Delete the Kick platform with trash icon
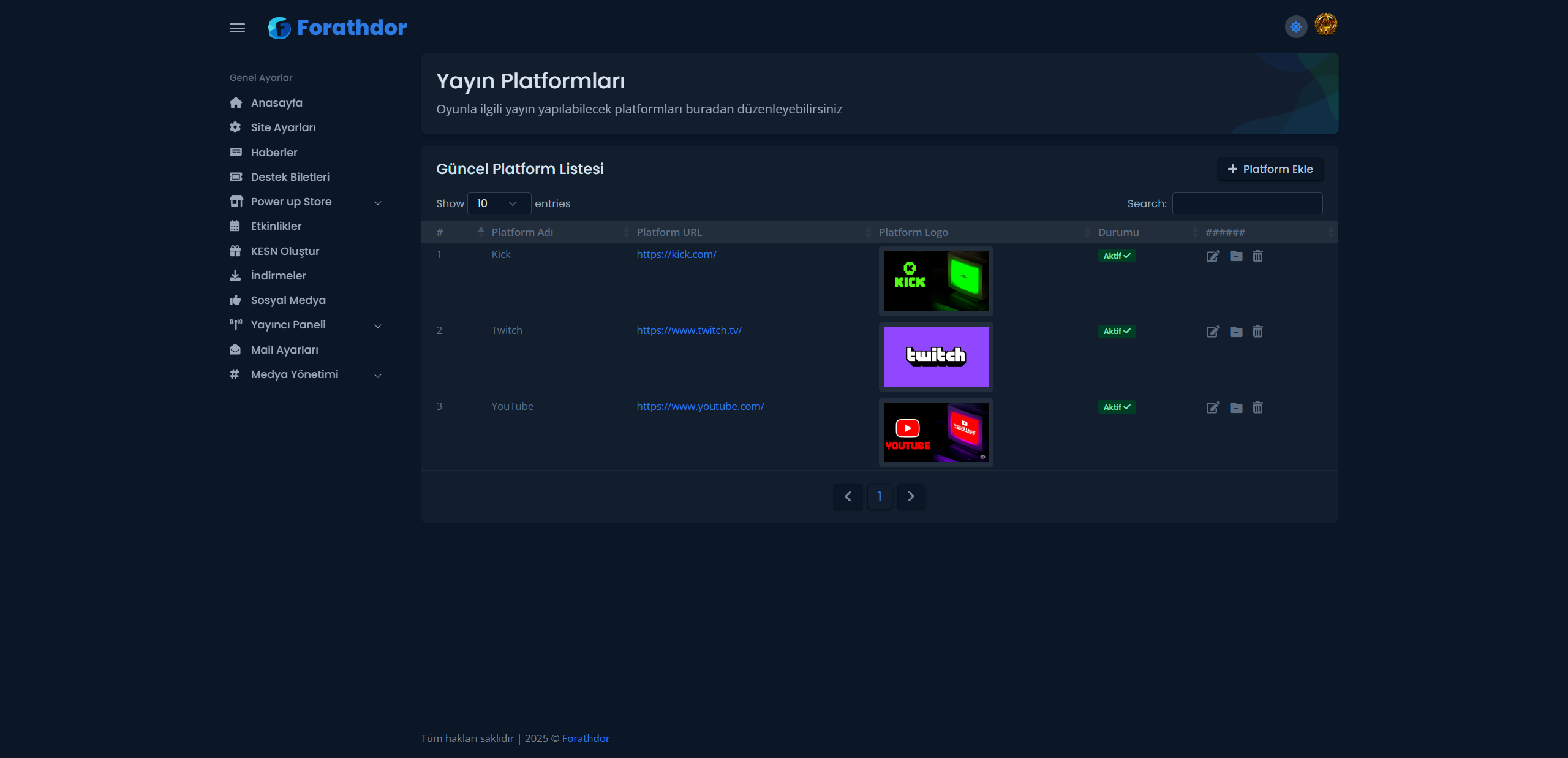1568x758 pixels. pos(1257,256)
